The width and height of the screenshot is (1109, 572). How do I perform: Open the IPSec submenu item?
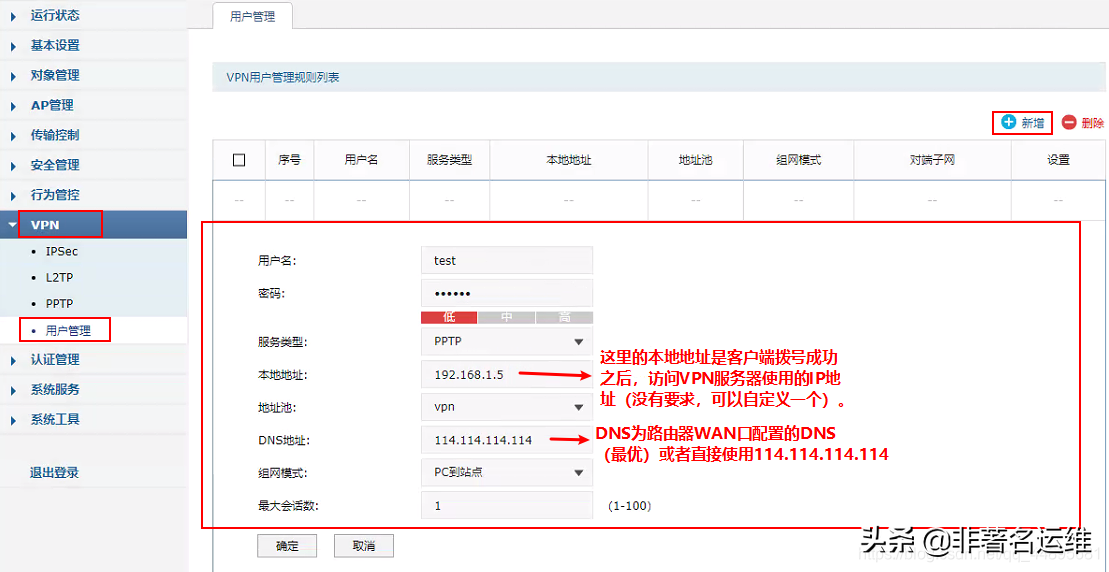(x=62, y=251)
